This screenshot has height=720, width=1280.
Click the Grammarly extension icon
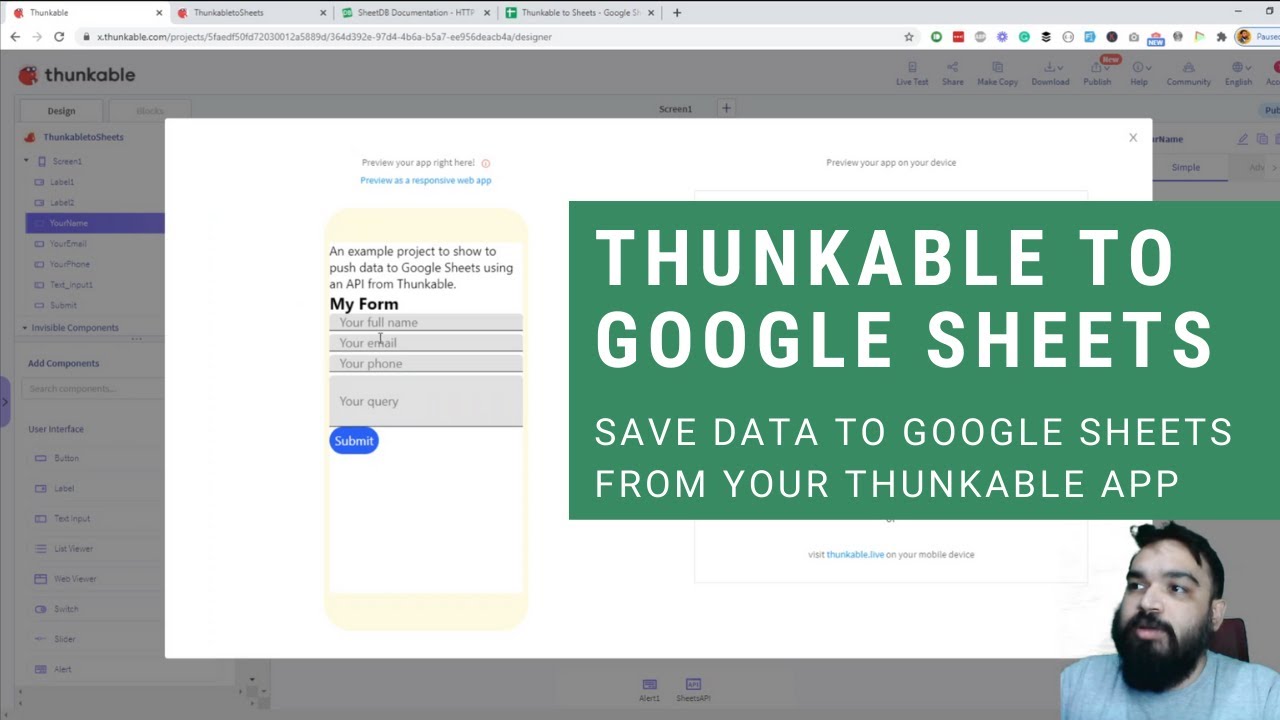coord(1024,37)
